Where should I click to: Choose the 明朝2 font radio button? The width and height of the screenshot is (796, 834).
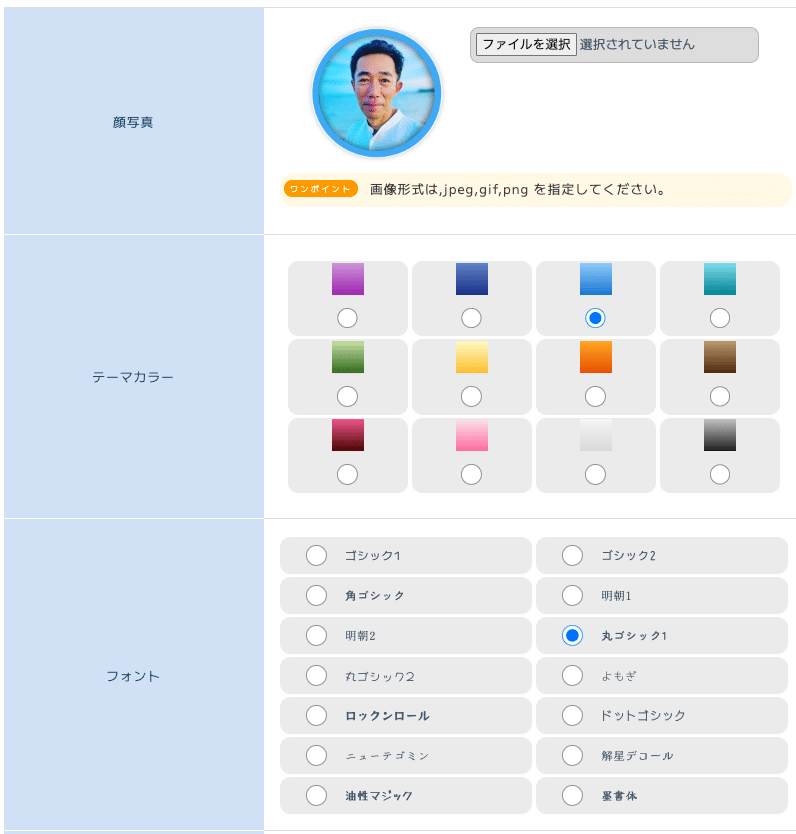316,635
